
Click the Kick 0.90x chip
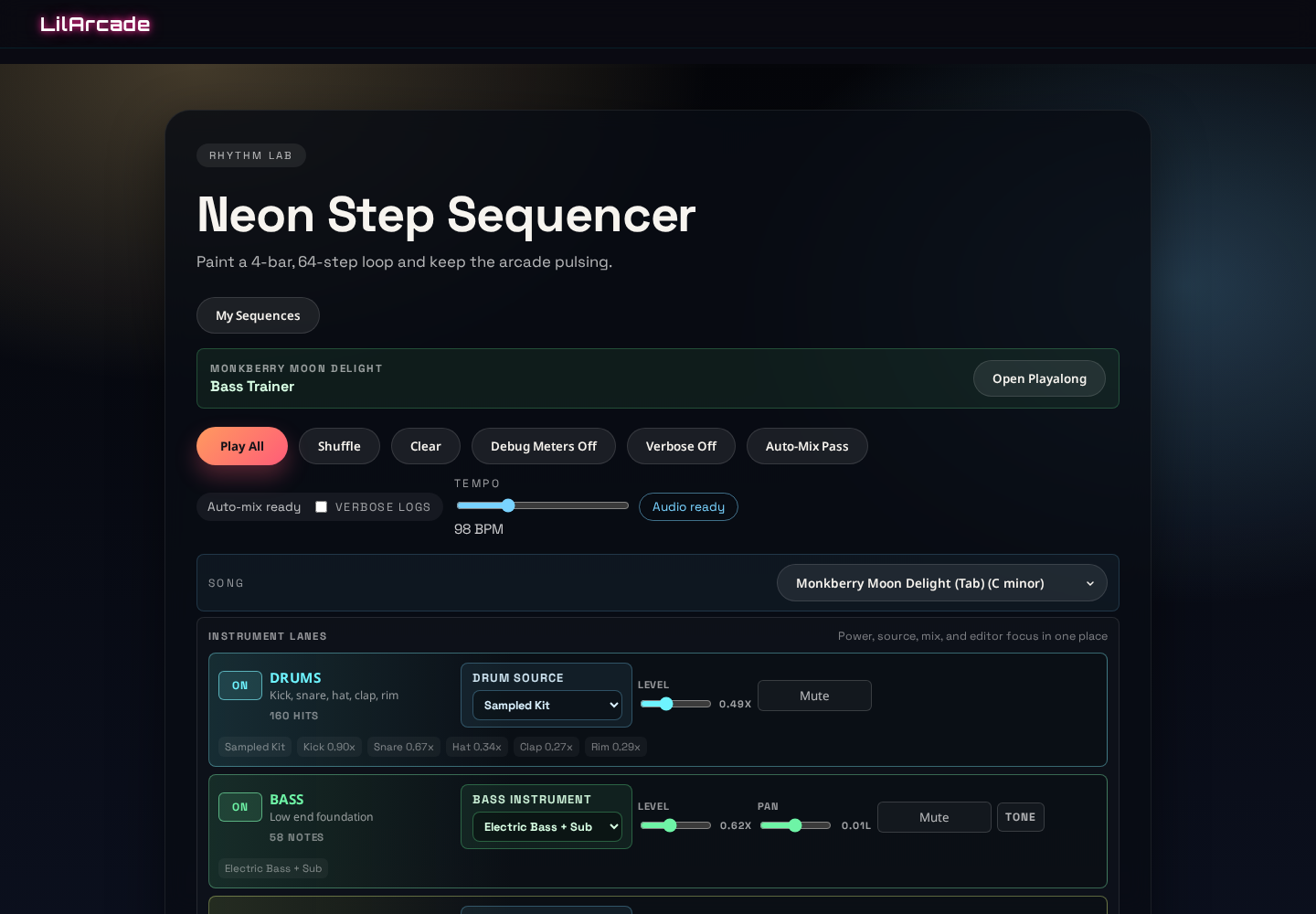click(329, 747)
